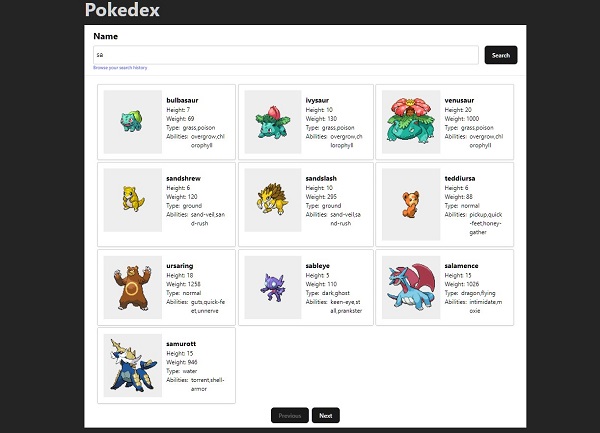Select the salamence sprite image

[411, 287]
